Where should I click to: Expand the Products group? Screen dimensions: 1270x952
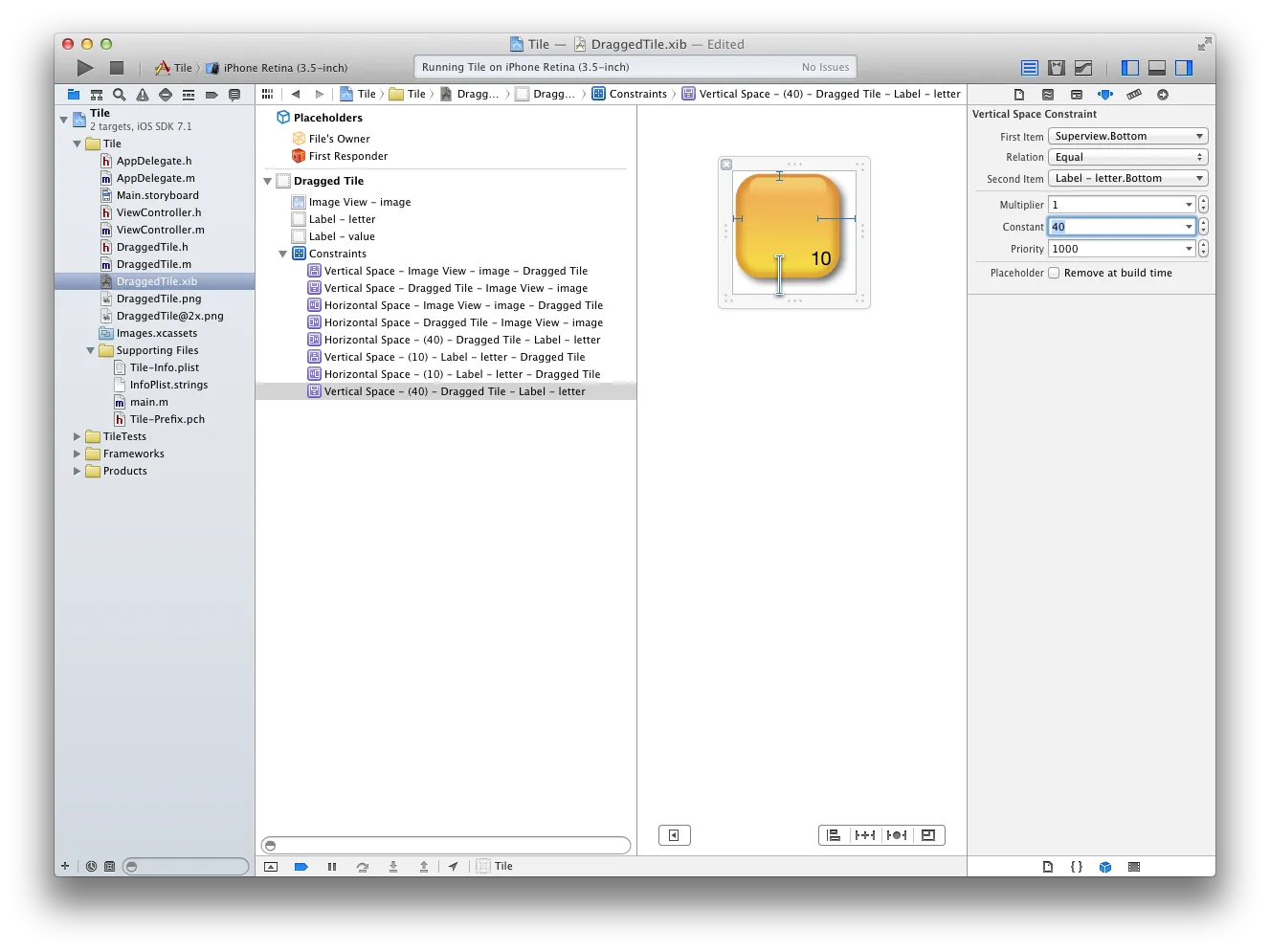78,471
